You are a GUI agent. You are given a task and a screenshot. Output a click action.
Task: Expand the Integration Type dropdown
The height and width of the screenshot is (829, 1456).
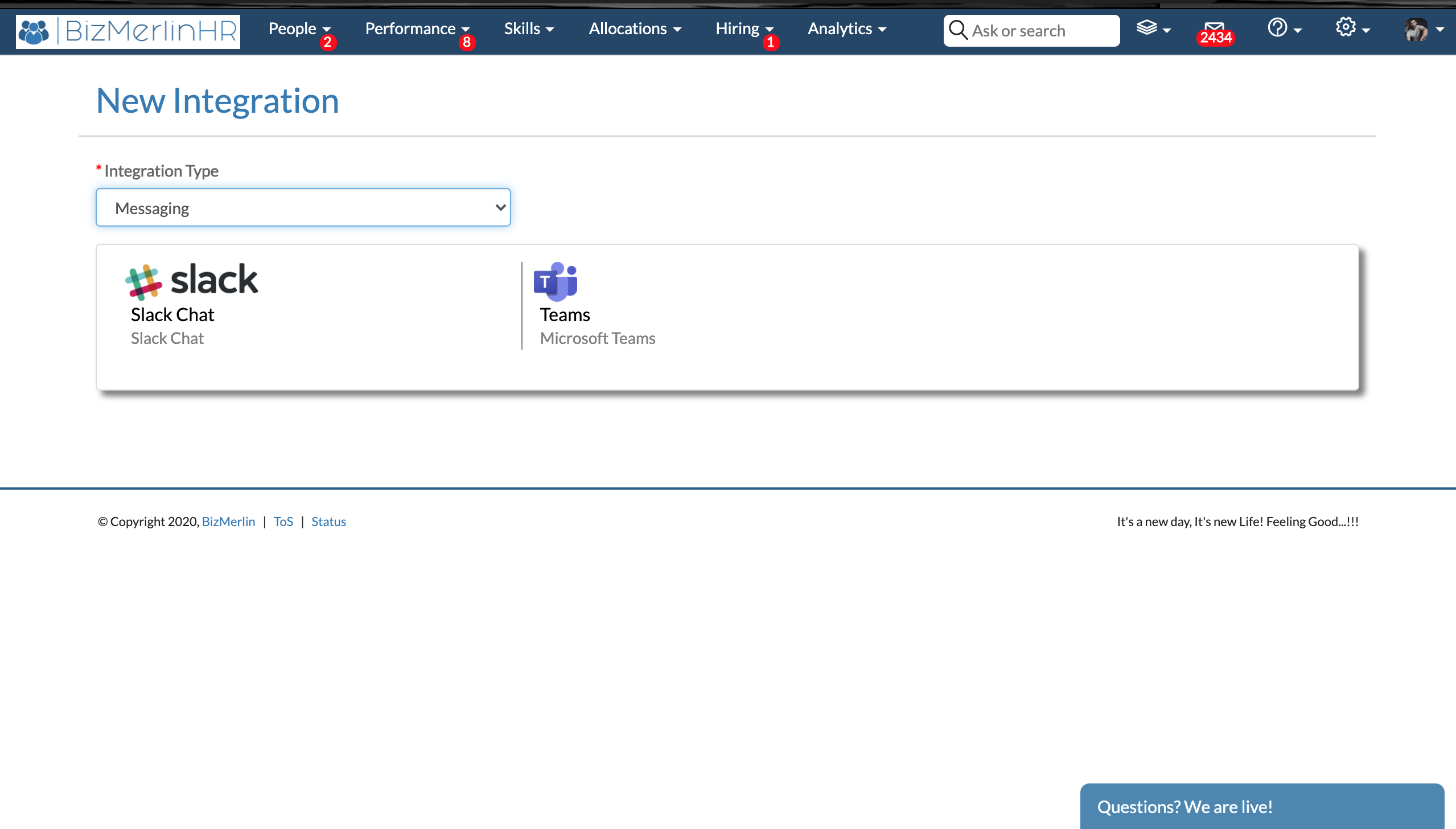(x=303, y=208)
